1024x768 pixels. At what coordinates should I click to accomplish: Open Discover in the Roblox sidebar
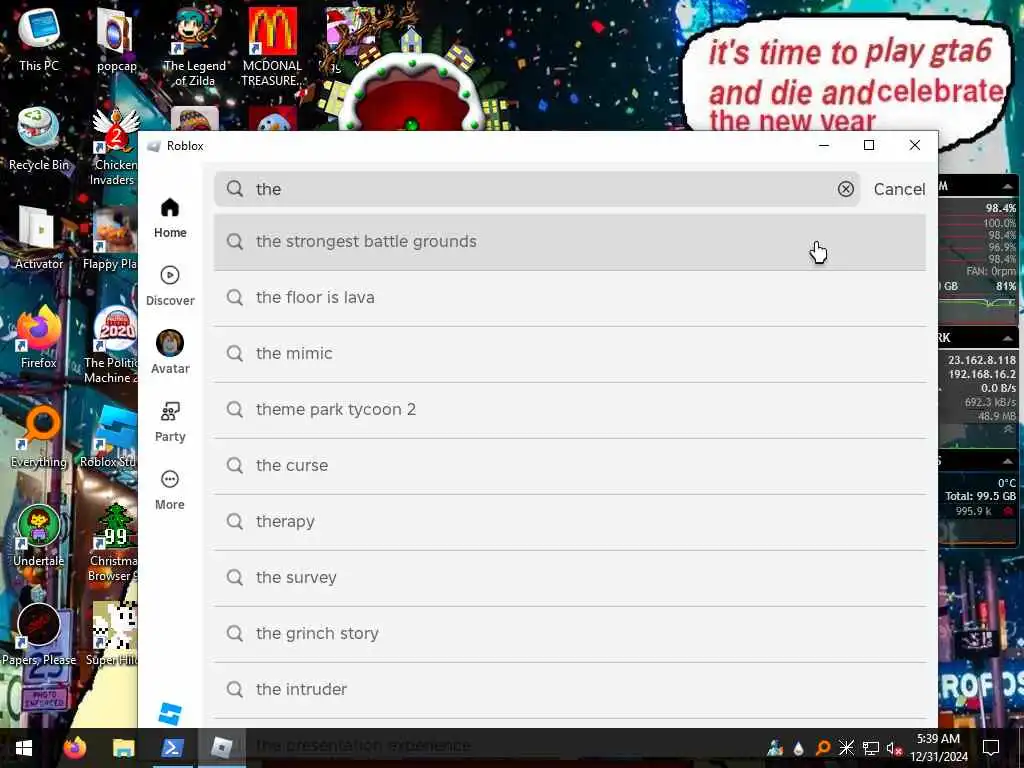point(170,286)
